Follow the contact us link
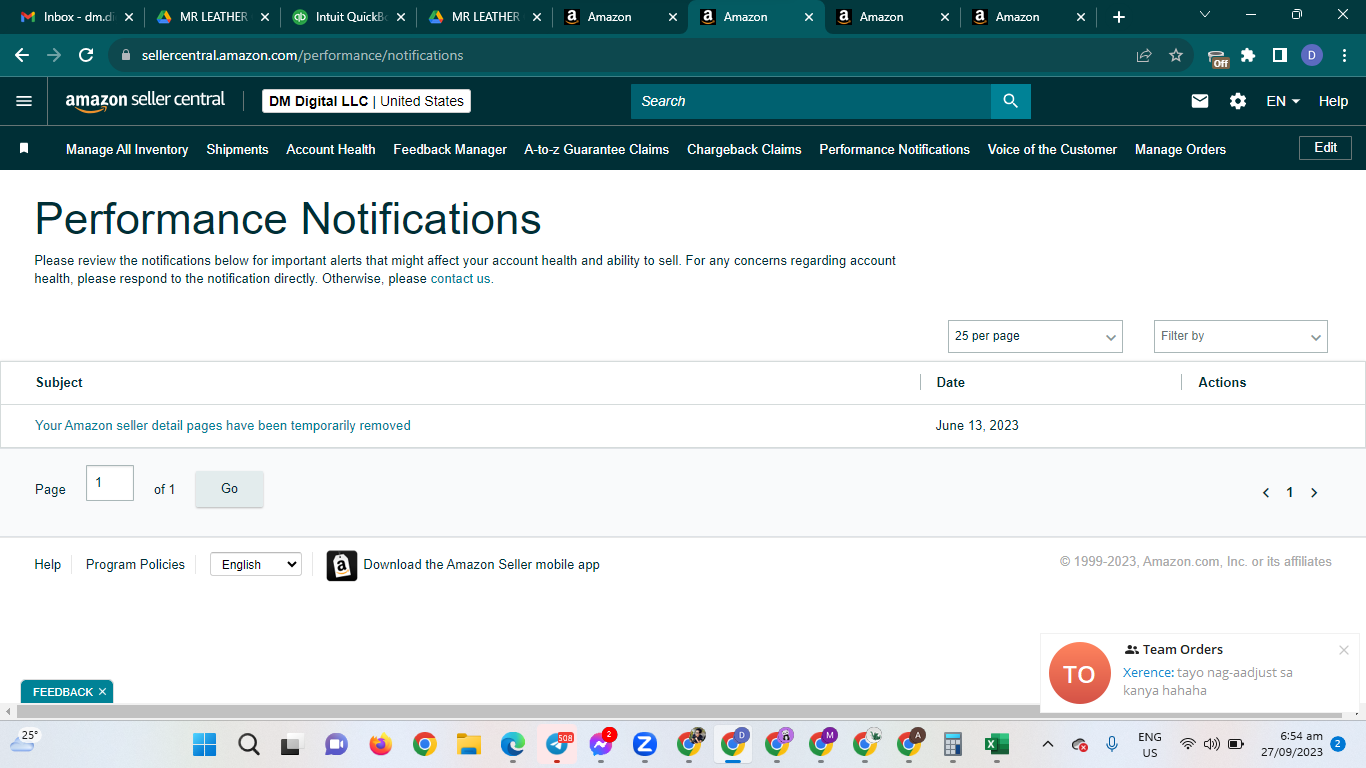The width and height of the screenshot is (1366, 768). coord(460,279)
